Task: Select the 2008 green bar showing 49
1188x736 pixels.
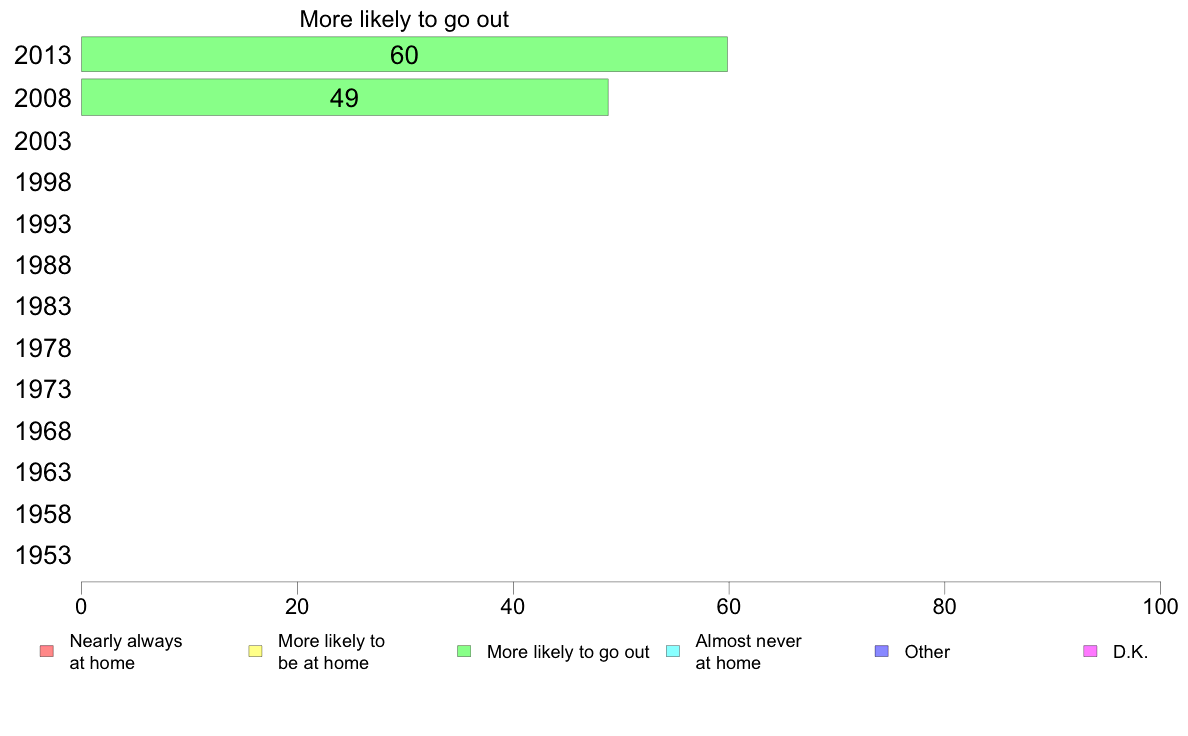Action: [x=345, y=97]
